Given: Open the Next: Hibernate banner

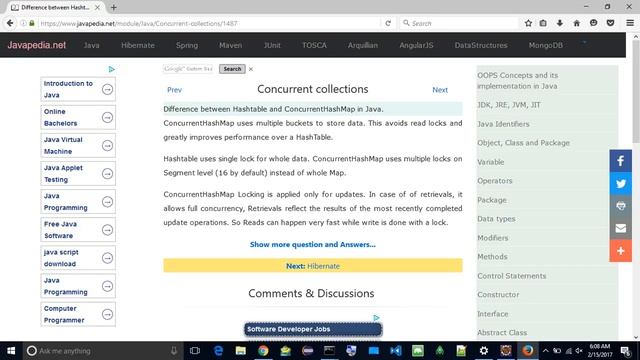Looking at the screenshot, I should click(313, 266).
